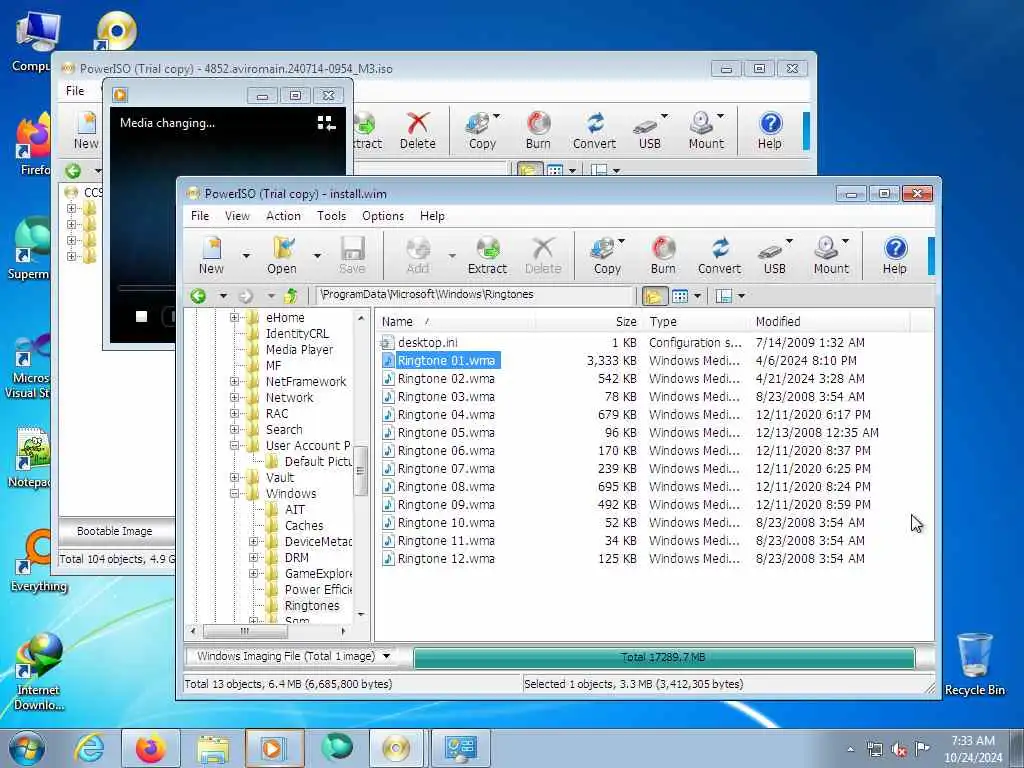The height and width of the screenshot is (768, 1024).
Task: Expand the eHome folder tree node
Action: tap(234, 317)
